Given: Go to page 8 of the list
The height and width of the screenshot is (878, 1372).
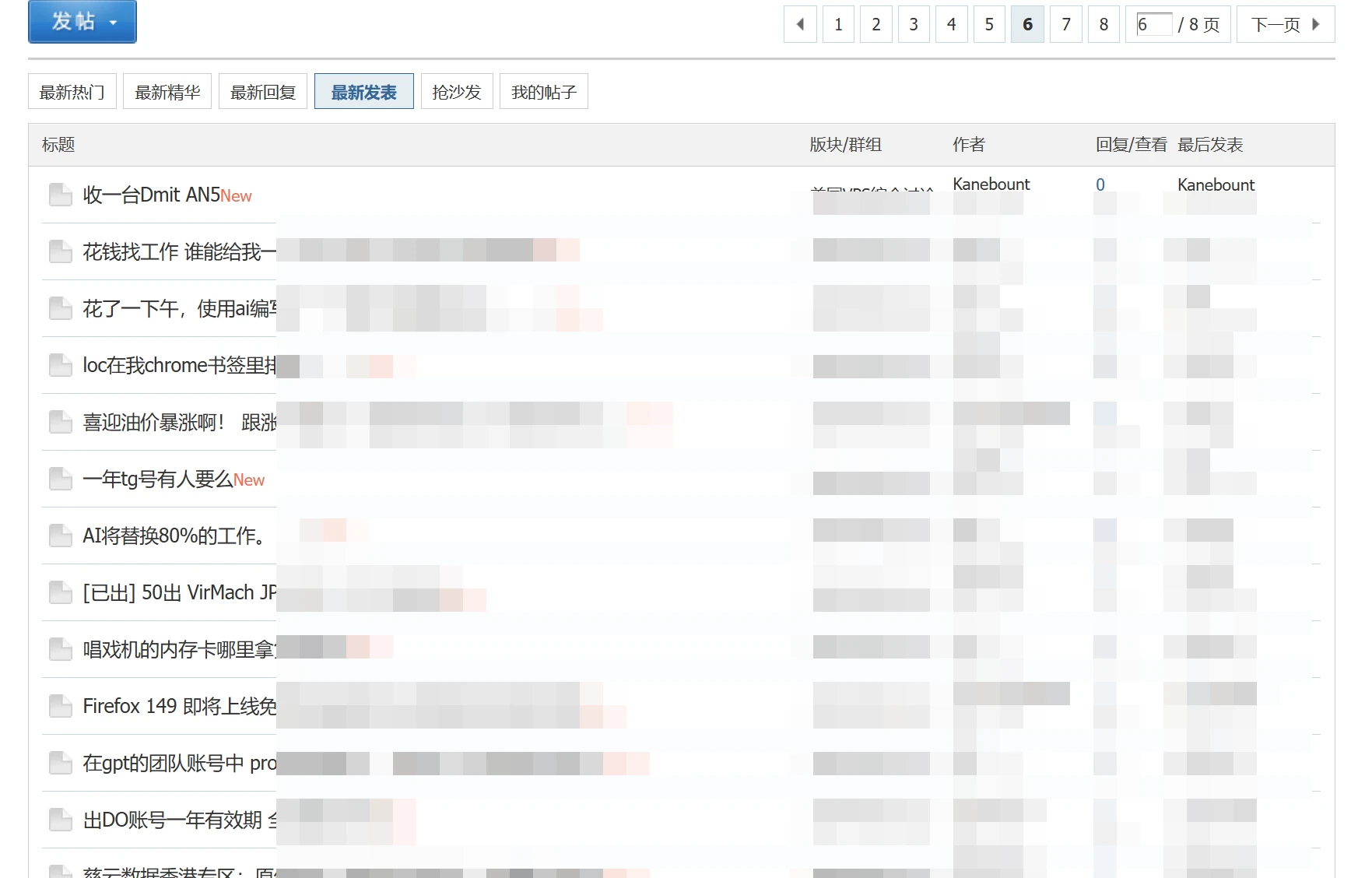Looking at the screenshot, I should (1104, 24).
